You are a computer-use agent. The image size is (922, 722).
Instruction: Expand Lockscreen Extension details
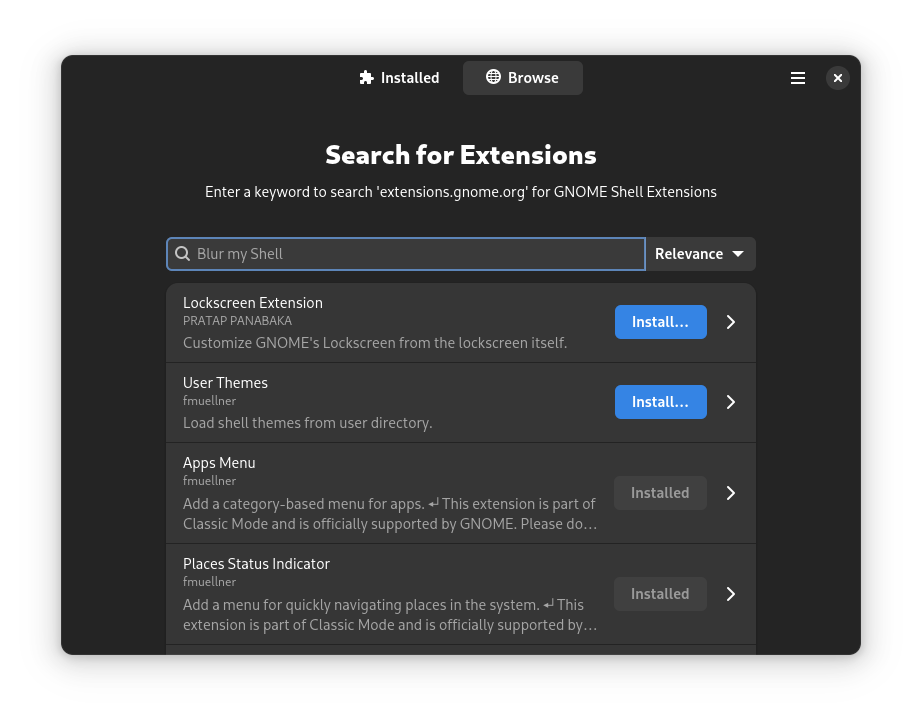click(x=730, y=321)
